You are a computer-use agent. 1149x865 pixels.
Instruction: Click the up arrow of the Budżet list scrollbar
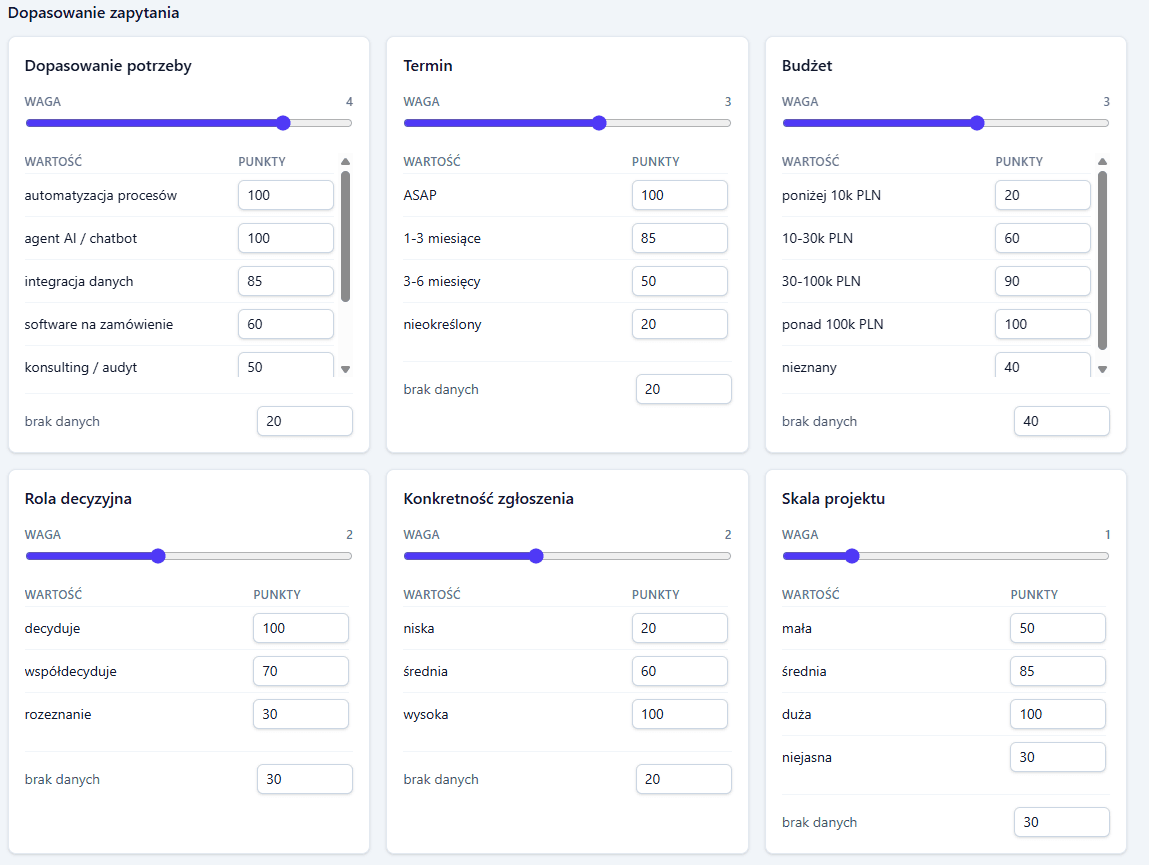pyautogui.click(x=1102, y=161)
